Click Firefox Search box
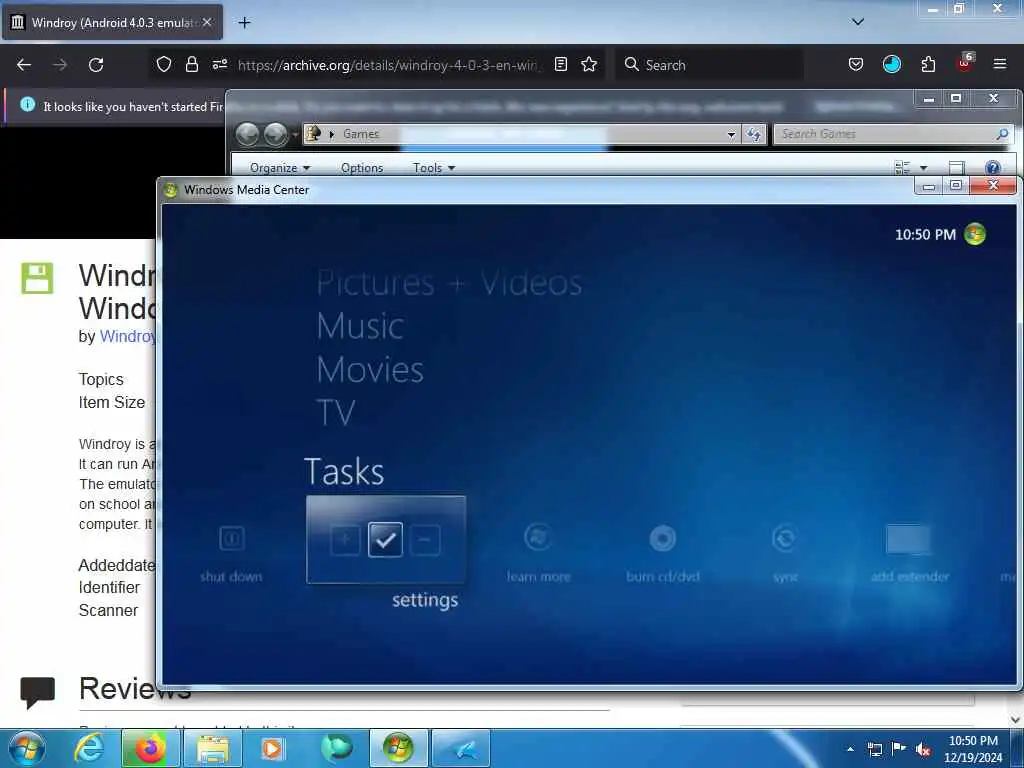Viewport: 1024px width, 768px height. (709, 65)
